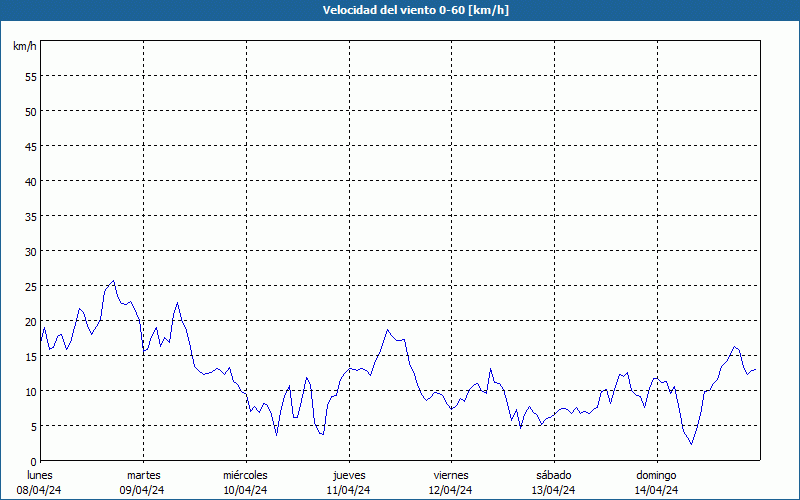Click the 'lunes' day label
The width and height of the screenshot is (800, 500).
click(x=40, y=475)
